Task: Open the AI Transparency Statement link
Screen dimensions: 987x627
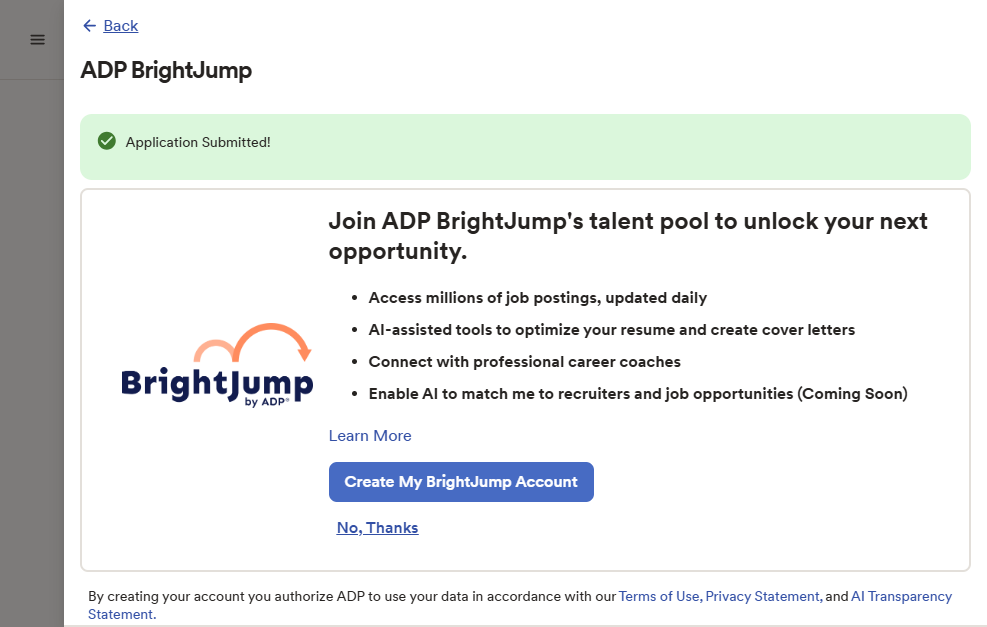Action: pos(900,596)
